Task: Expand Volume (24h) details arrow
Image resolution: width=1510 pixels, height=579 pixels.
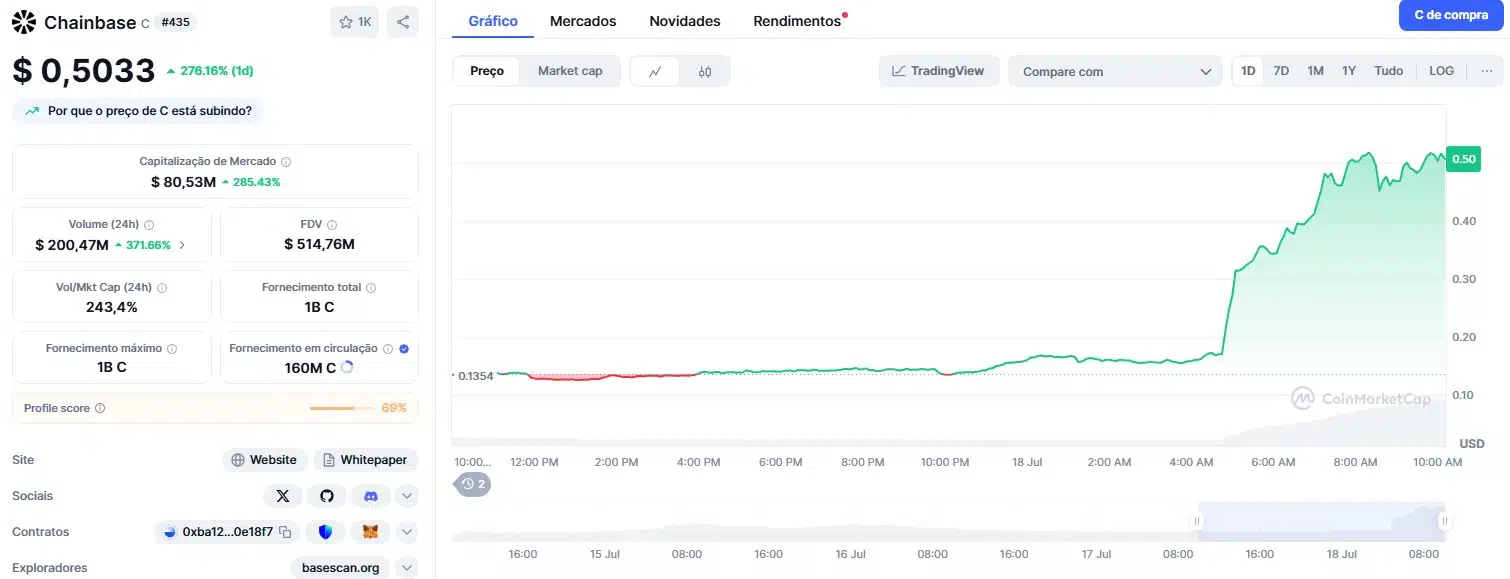Action: pos(182,244)
